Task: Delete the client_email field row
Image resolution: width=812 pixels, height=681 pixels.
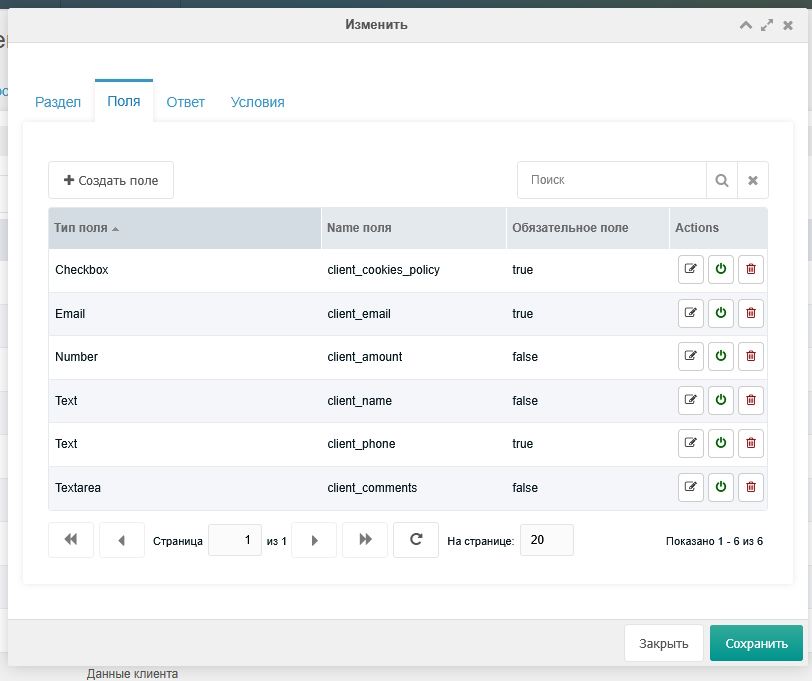Action: point(751,314)
